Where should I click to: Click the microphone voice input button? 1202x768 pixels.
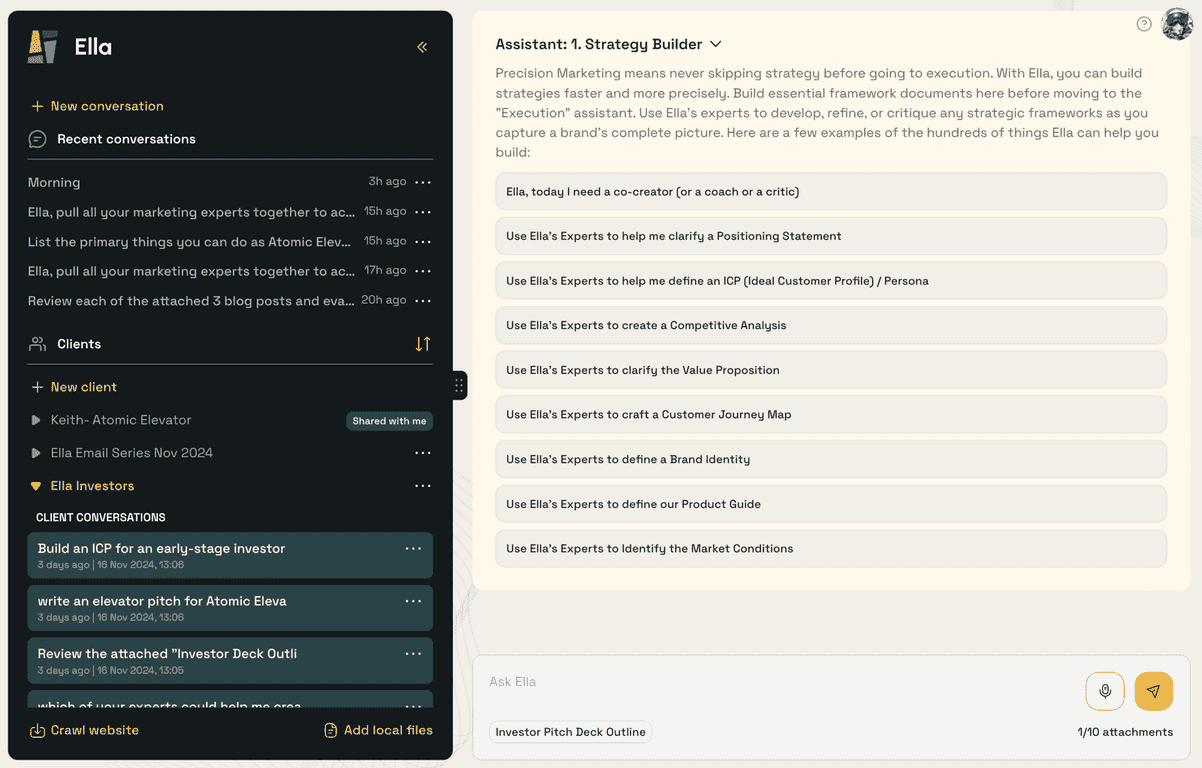[1105, 691]
